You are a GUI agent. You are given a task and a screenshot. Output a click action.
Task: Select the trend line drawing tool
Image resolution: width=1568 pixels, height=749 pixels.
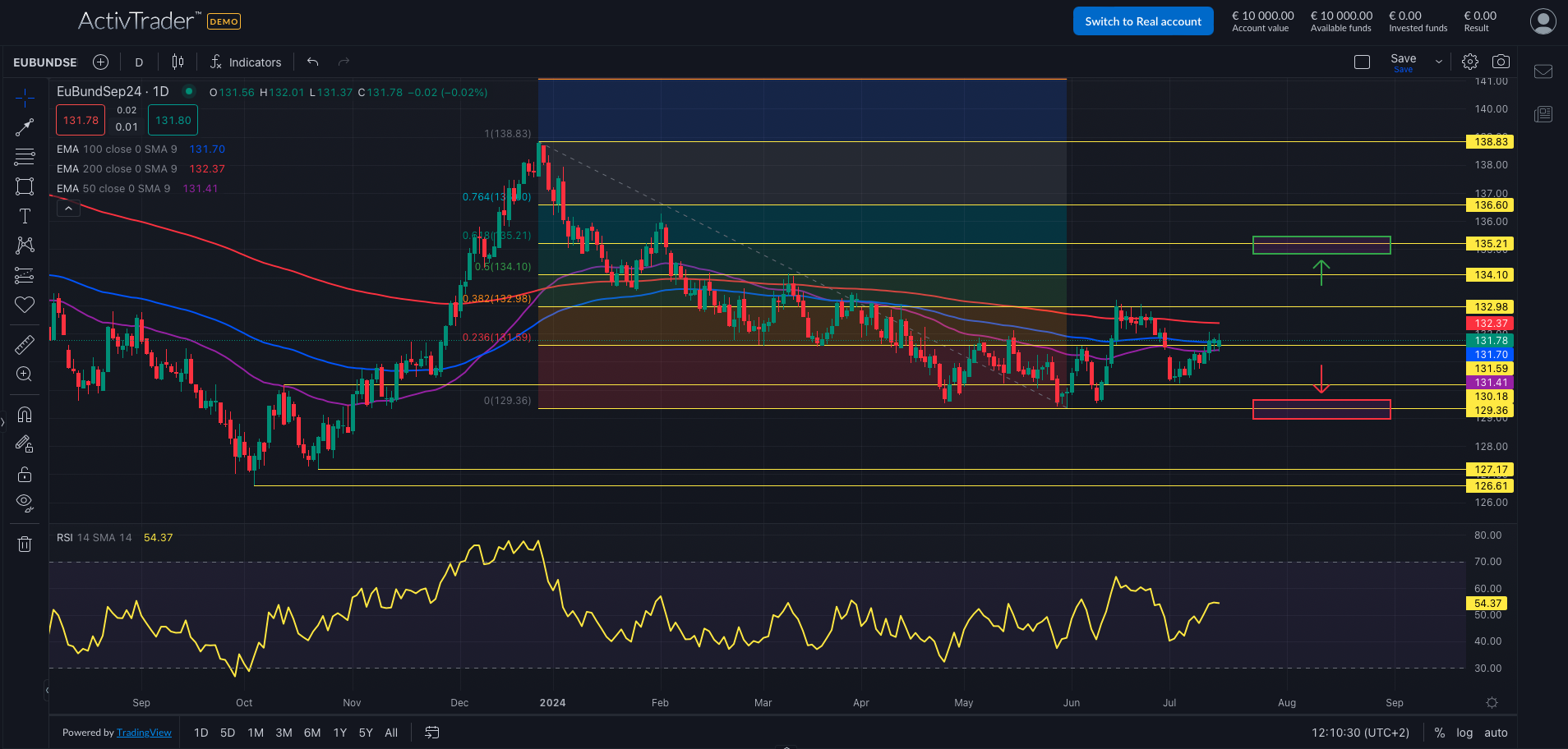25,127
